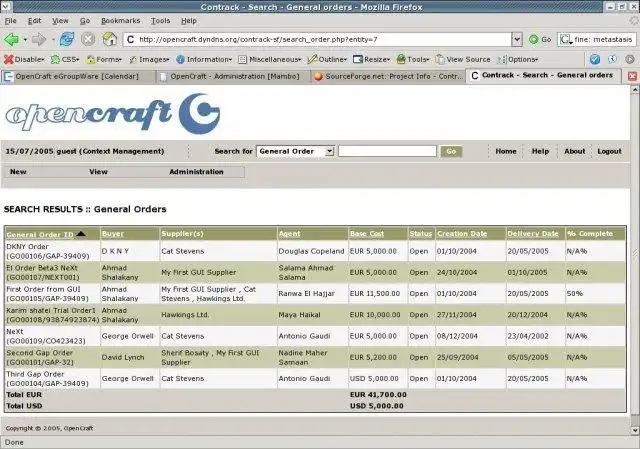This screenshot has width=640, height=449.
Task: Sort results by Delivery Date column
Action: pos(533,234)
